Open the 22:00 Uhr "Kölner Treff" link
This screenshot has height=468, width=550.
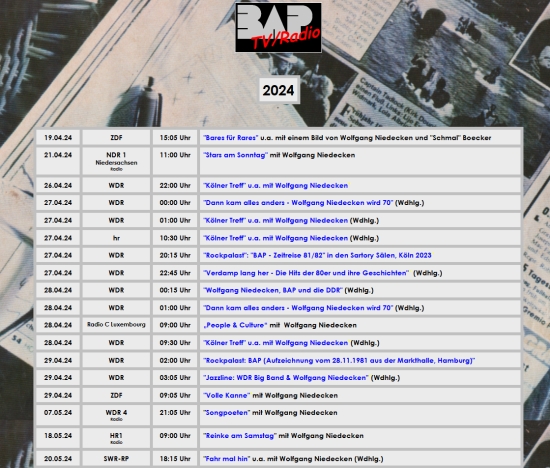[x=276, y=186]
